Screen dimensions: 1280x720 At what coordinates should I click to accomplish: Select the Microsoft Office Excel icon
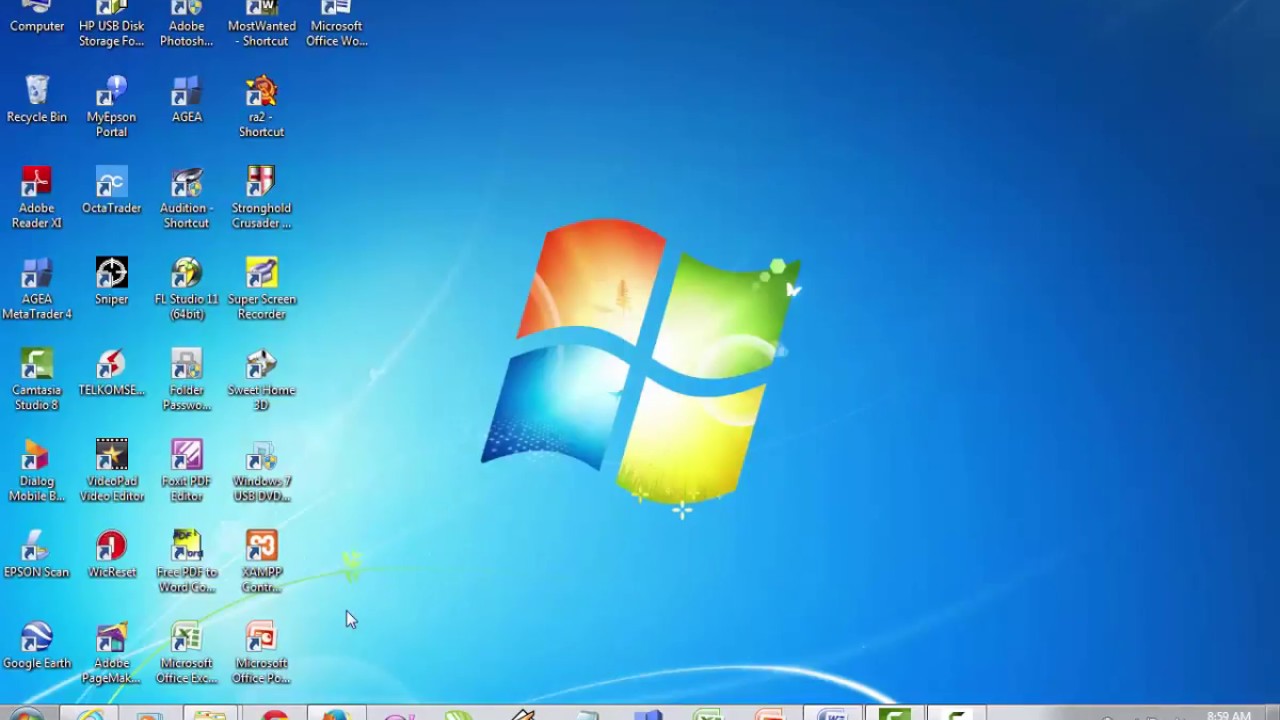point(186,652)
